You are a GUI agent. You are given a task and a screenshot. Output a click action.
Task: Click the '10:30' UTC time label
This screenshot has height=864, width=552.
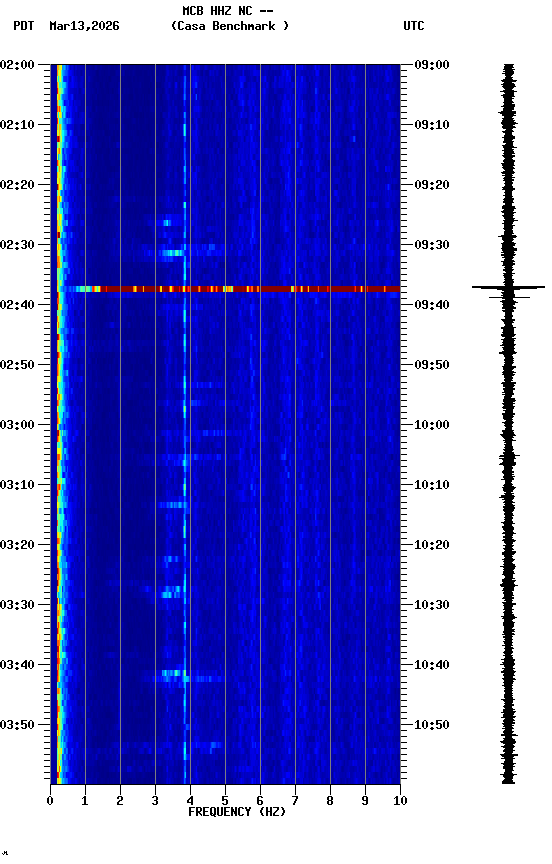coord(432,605)
